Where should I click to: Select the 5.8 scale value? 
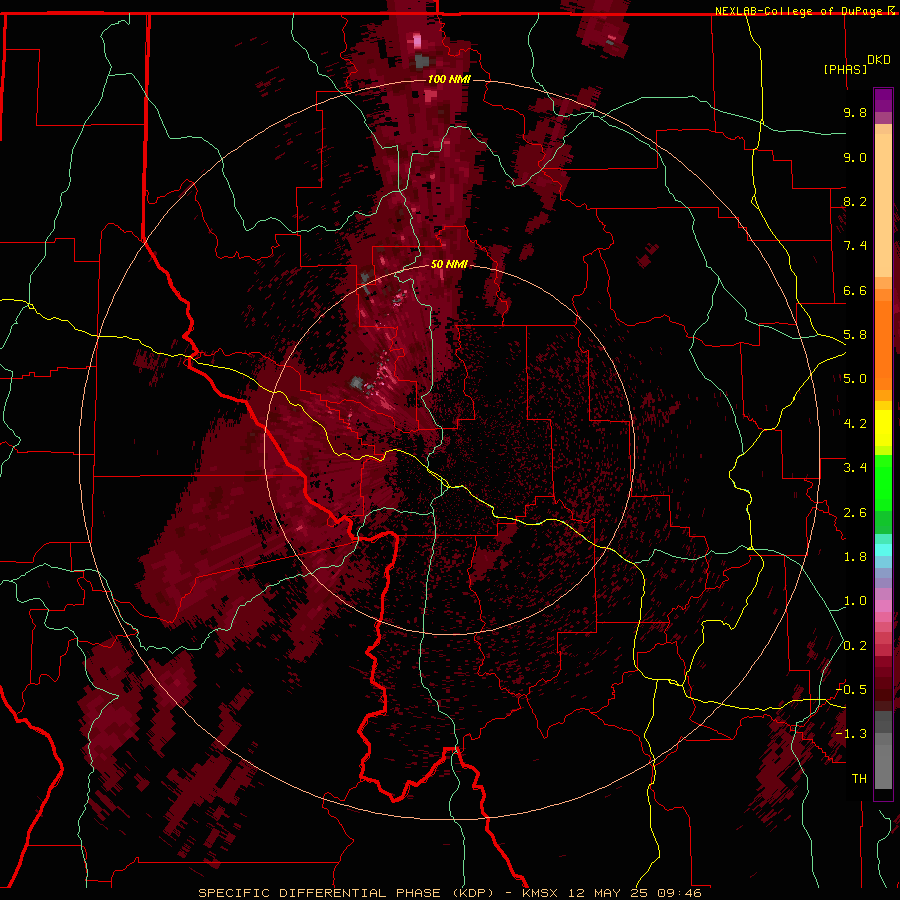(855, 335)
